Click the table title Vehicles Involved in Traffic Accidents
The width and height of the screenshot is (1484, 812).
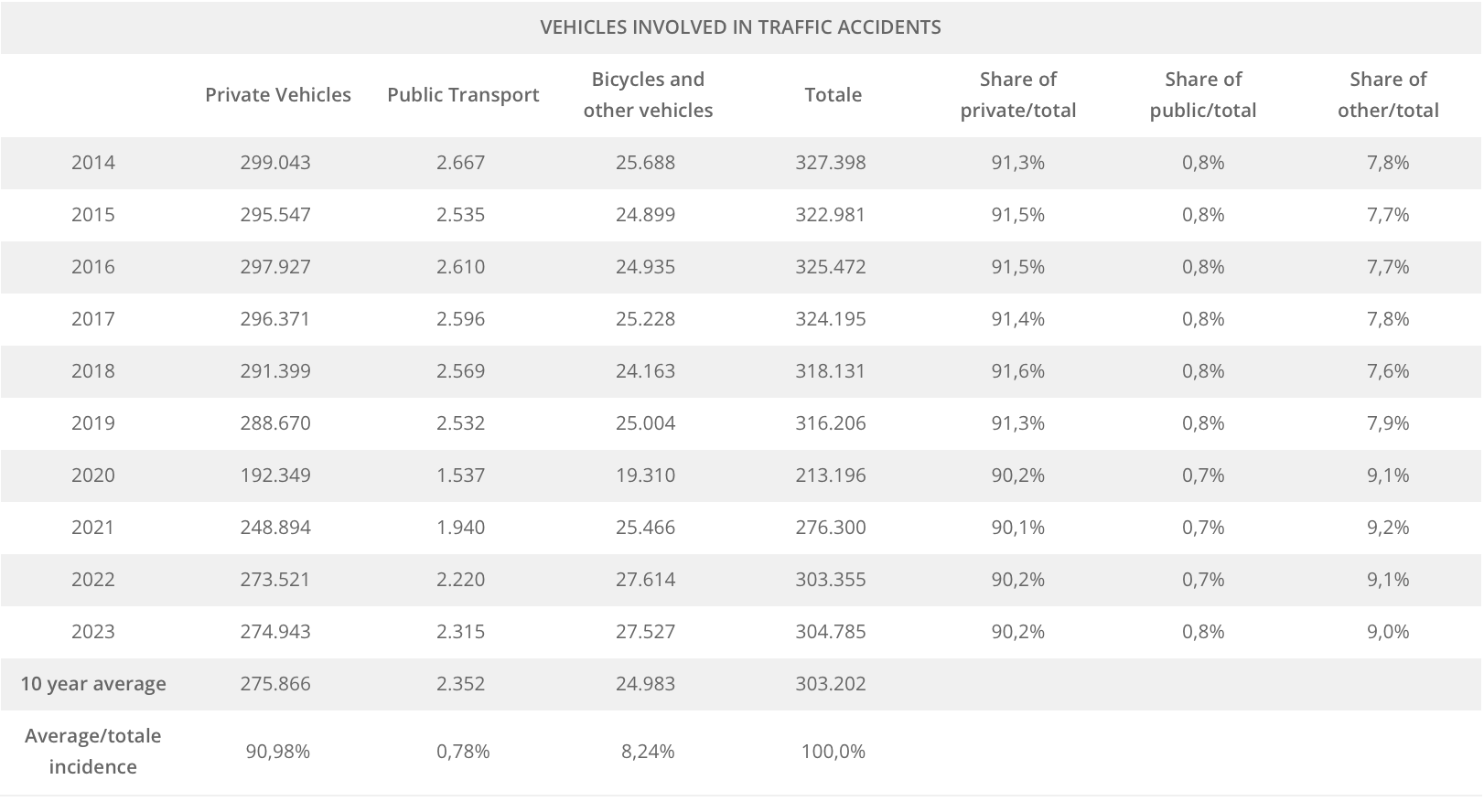pyautogui.click(x=740, y=27)
